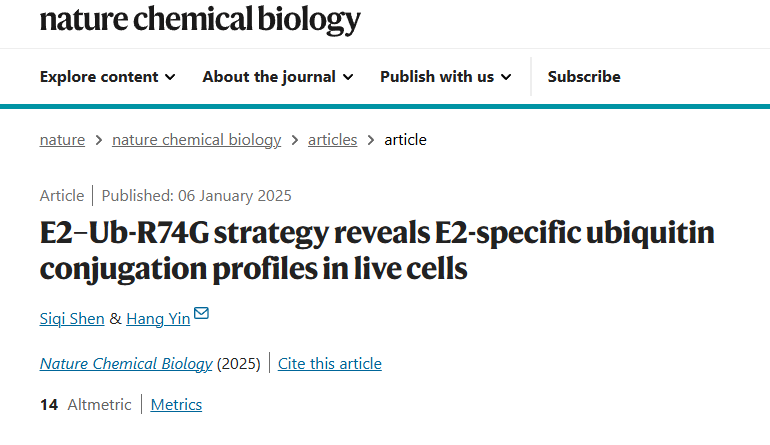Screen dimensions: 770x445
Task: Click the envelope icon beside Hang Yin
Action: [x=201, y=313]
